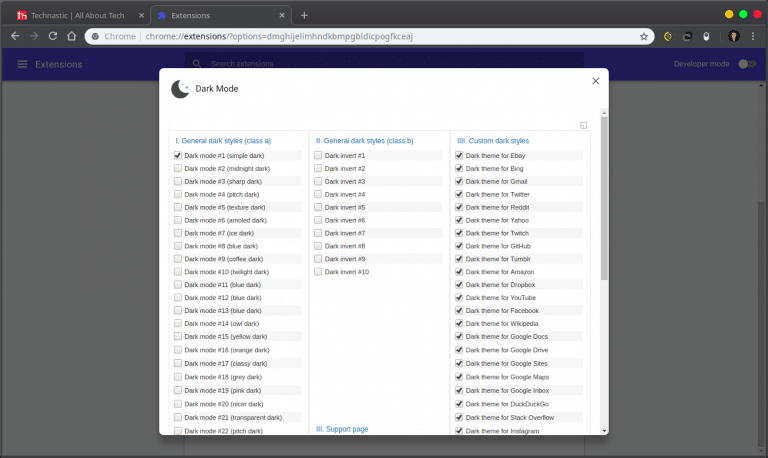Click the address bar URL

pos(279,36)
